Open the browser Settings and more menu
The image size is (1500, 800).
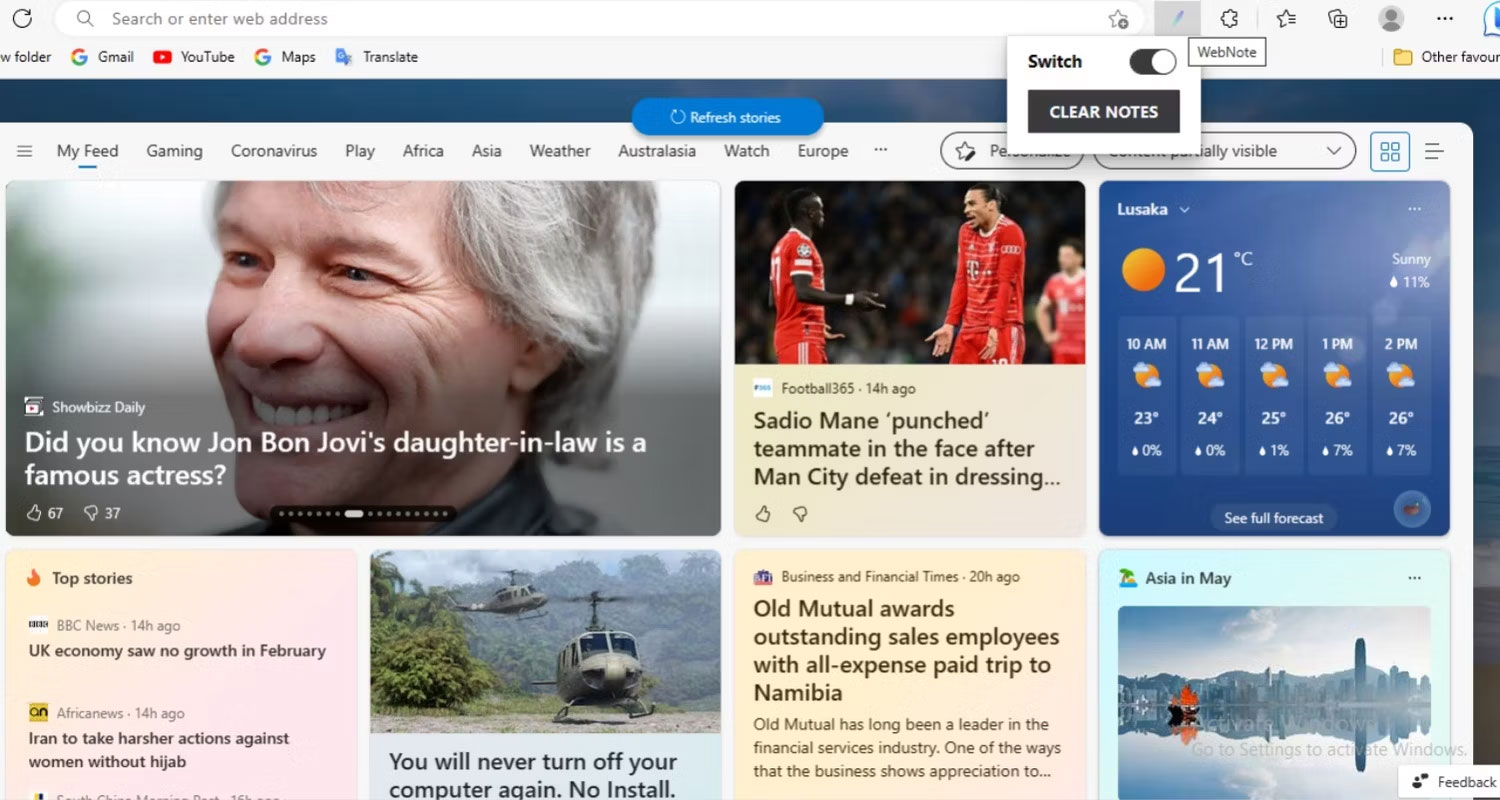pos(1444,18)
